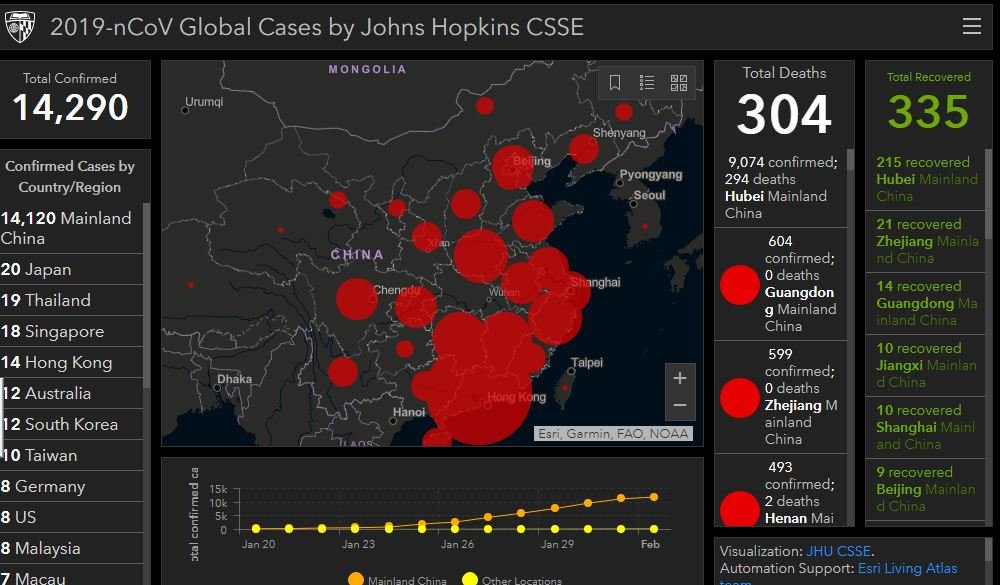Image resolution: width=1000 pixels, height=585 pixels.
Task: Click the last orange data point on chart
Action: (654, 497)
